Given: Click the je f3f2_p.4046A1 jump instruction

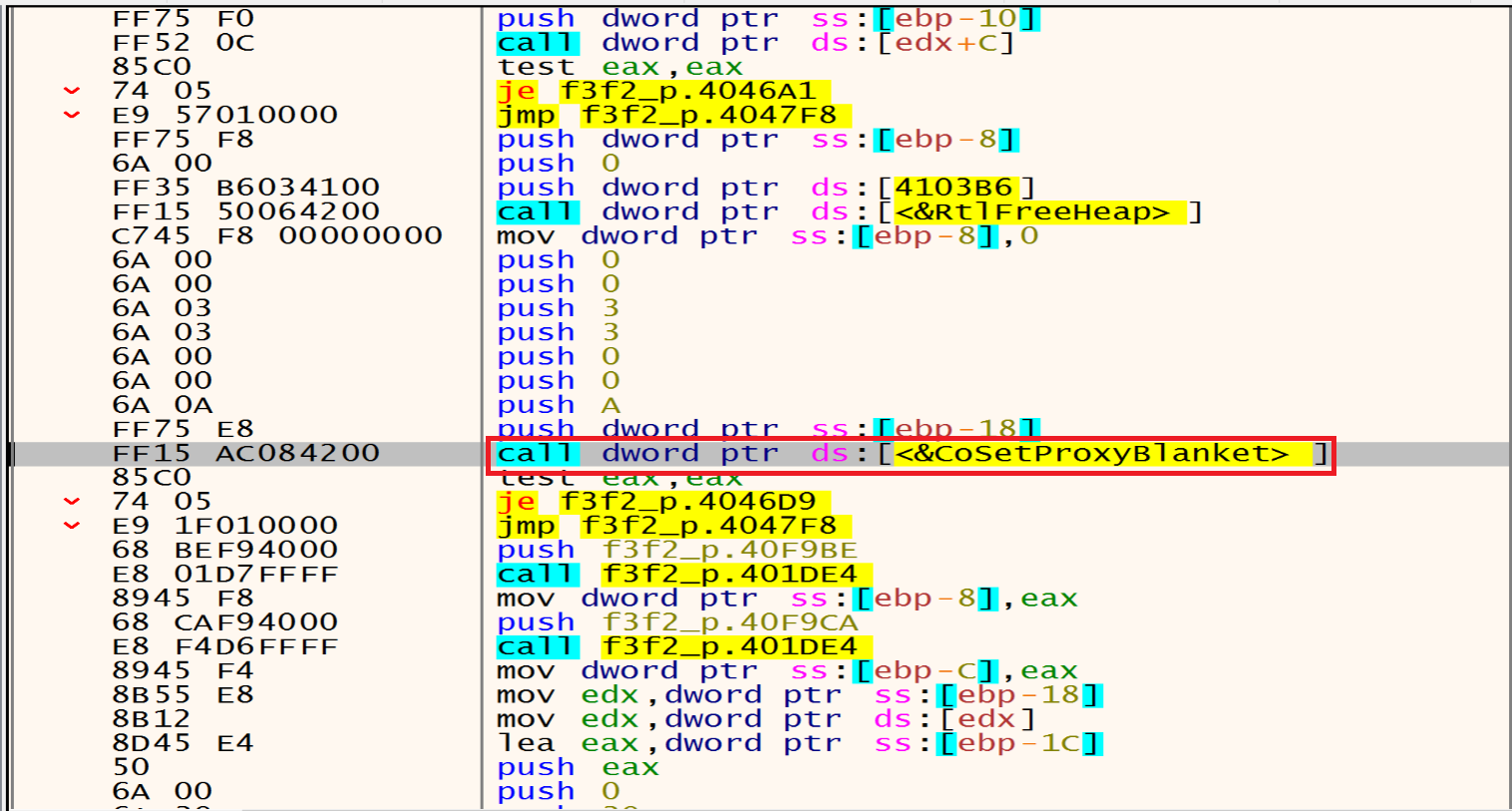Looking at the screenshot, I should point(662,91).
